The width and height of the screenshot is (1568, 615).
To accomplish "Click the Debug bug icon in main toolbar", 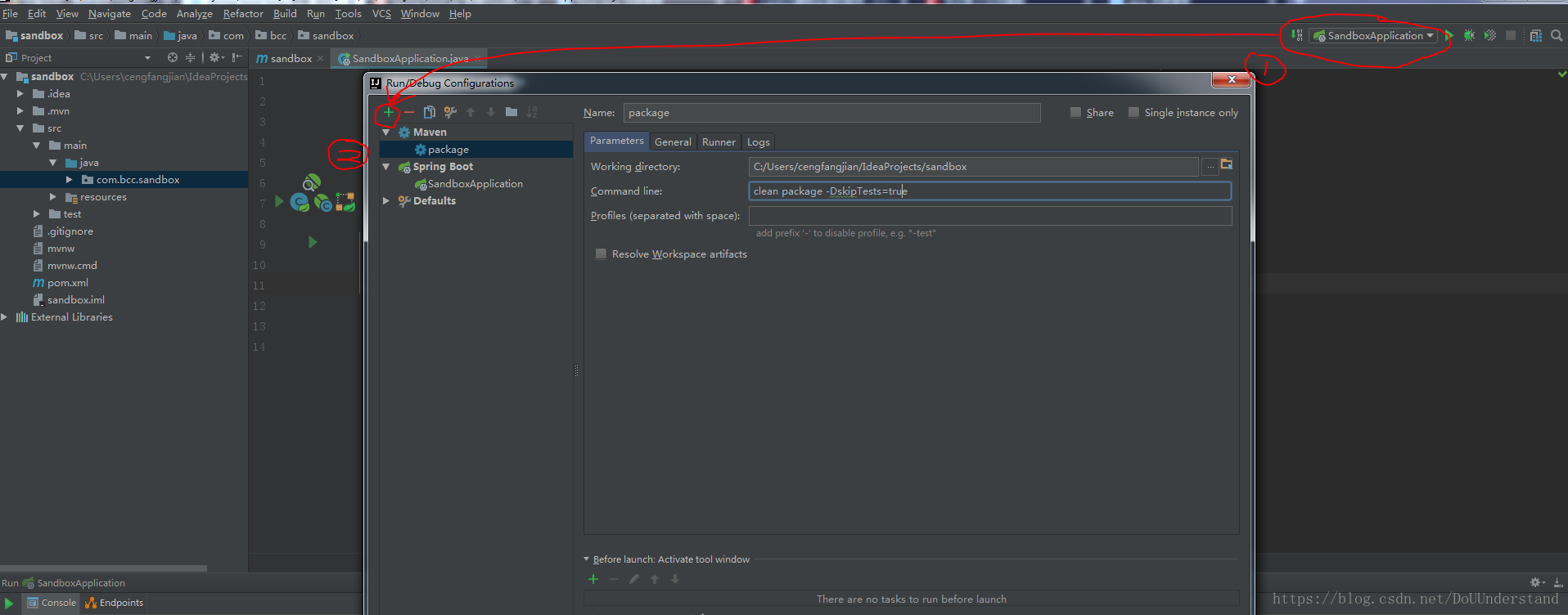I will click(x=1470, y=35).
